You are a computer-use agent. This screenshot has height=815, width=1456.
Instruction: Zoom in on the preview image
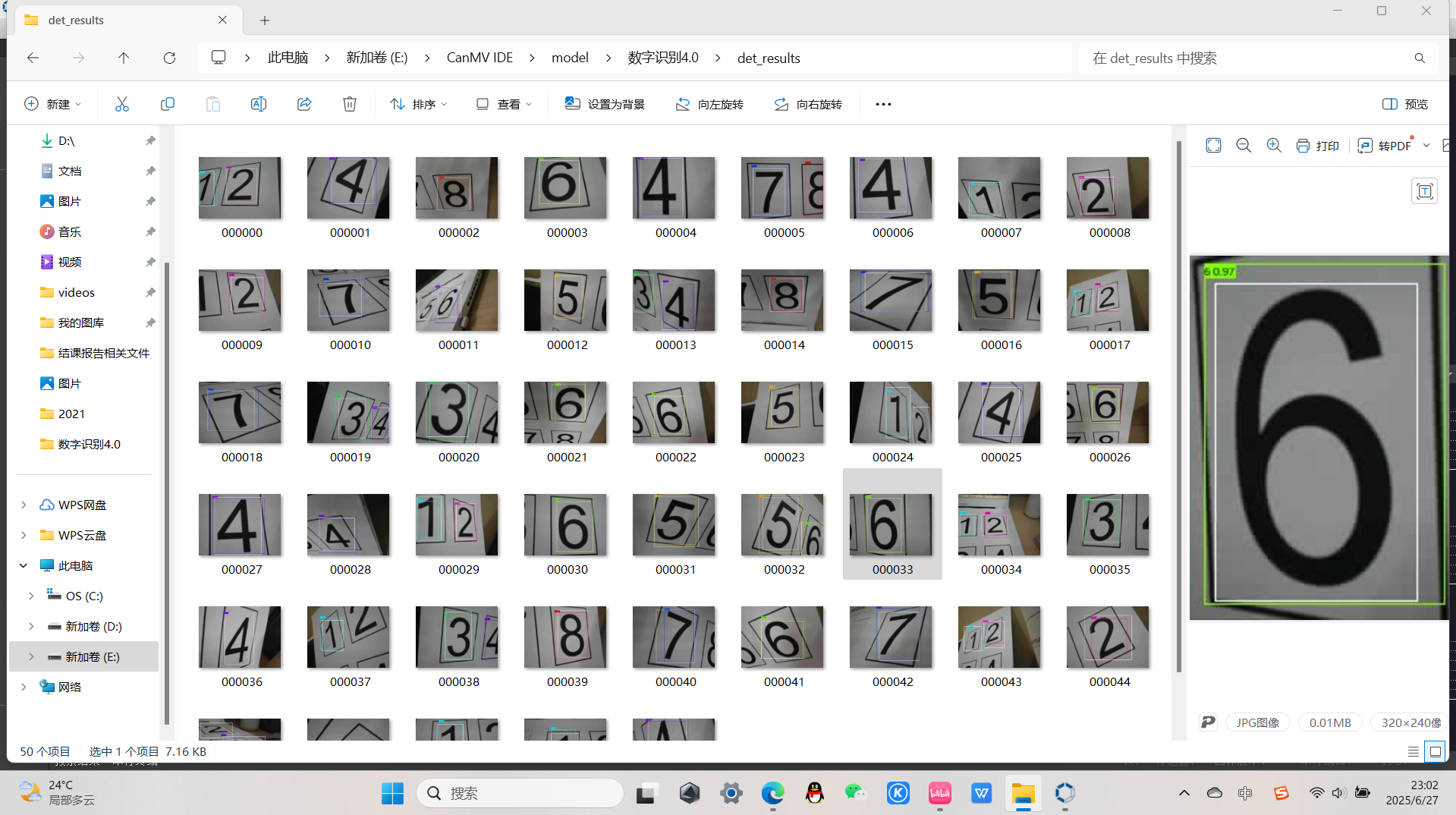pos(1273,145)
